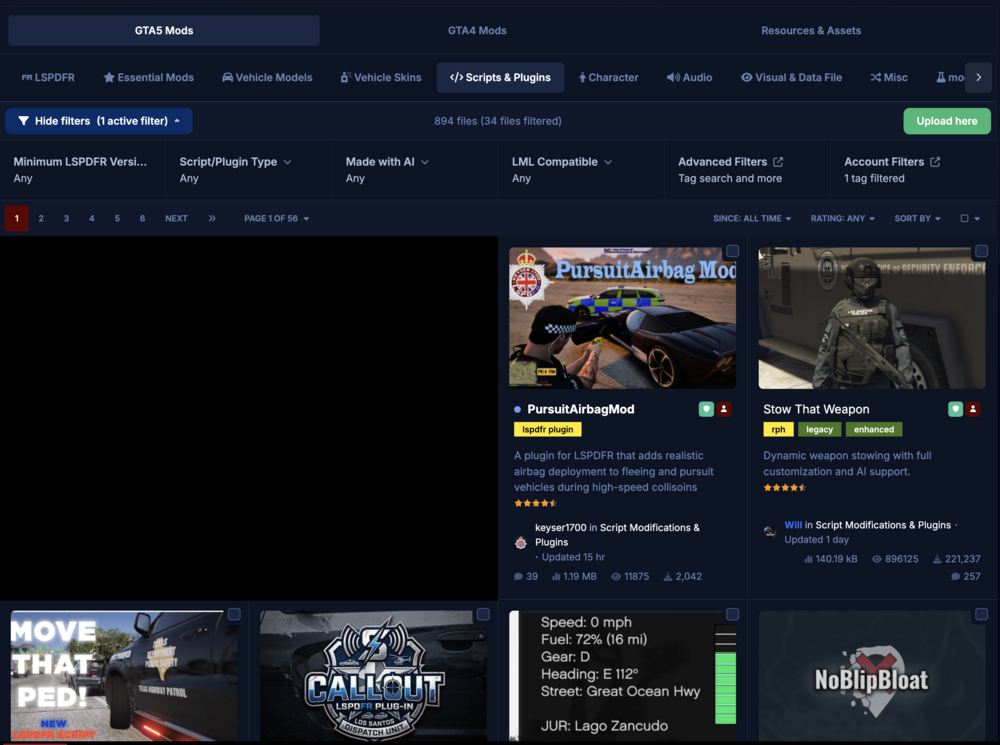
Task: Expand LML Compatible filter
Action: (581, 170)
